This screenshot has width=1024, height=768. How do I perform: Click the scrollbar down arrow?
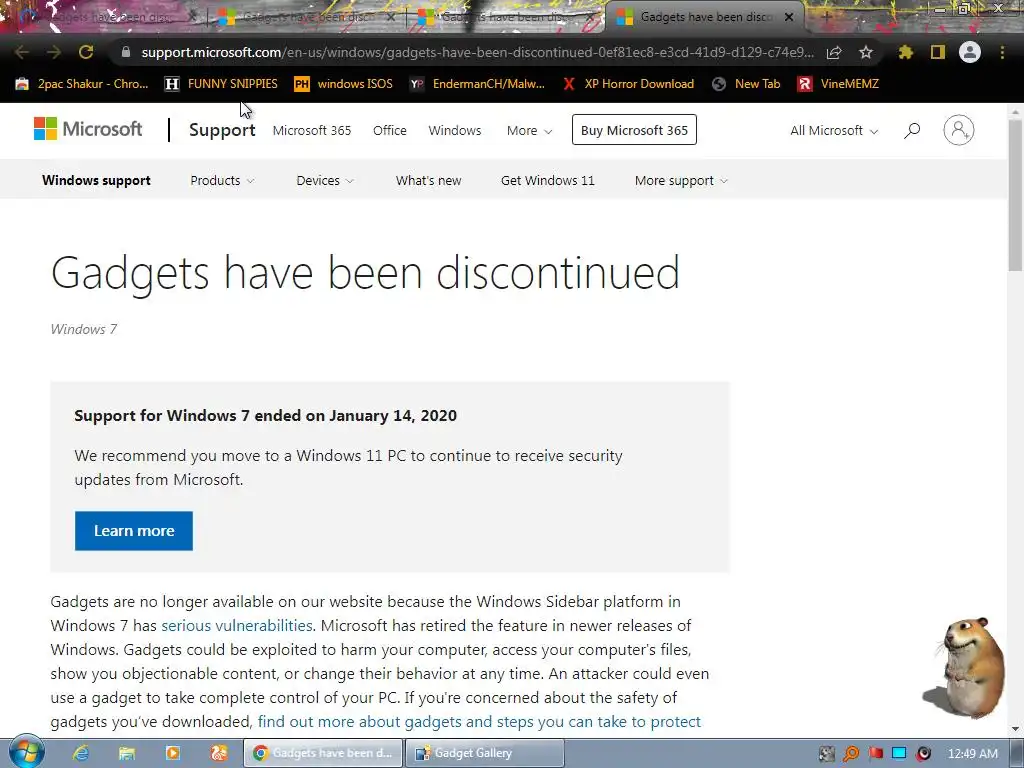click(x=1015, y=729)
